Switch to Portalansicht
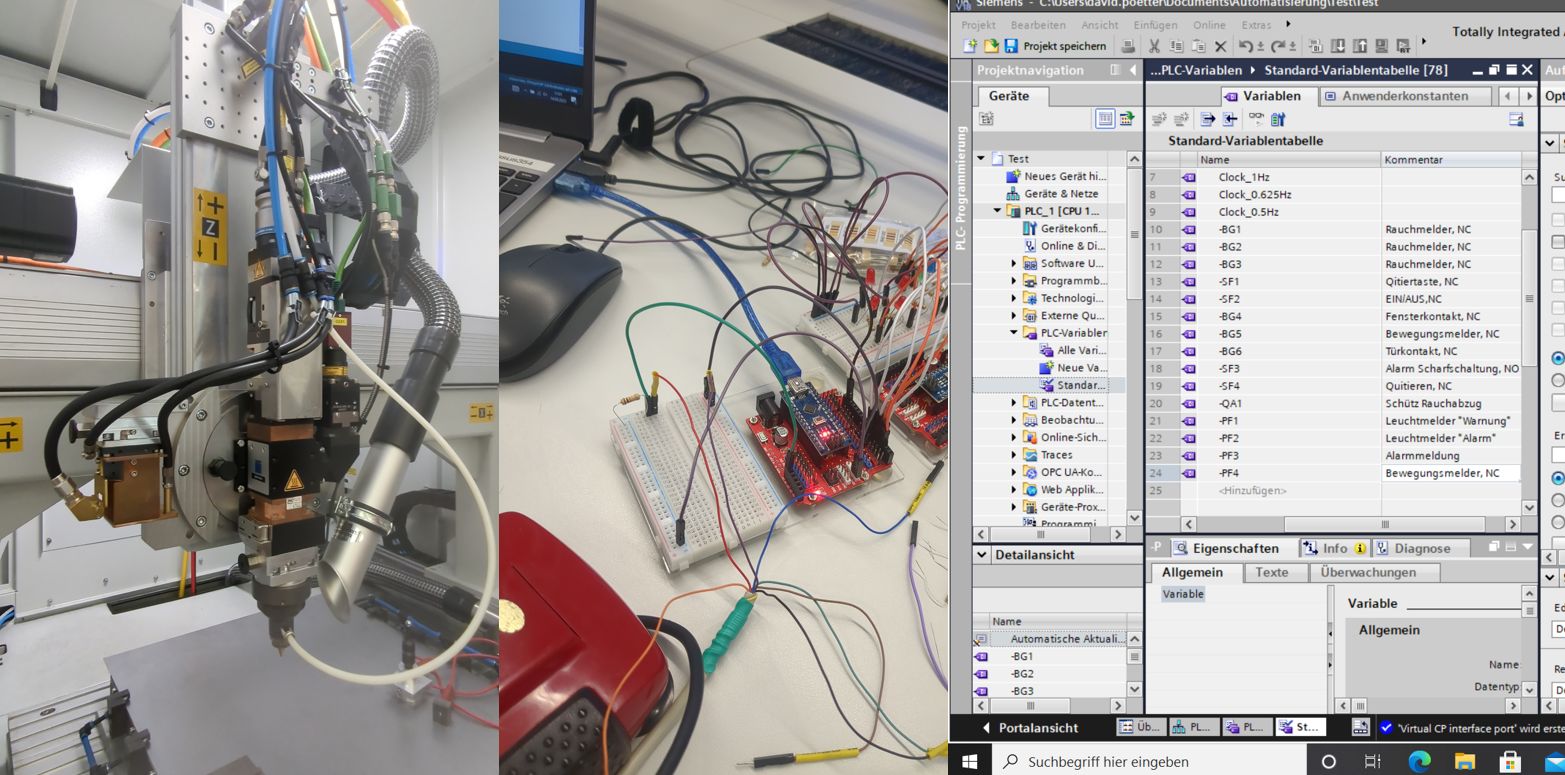The width and height of the screenshot is (1565, 775). (1030, 728)
